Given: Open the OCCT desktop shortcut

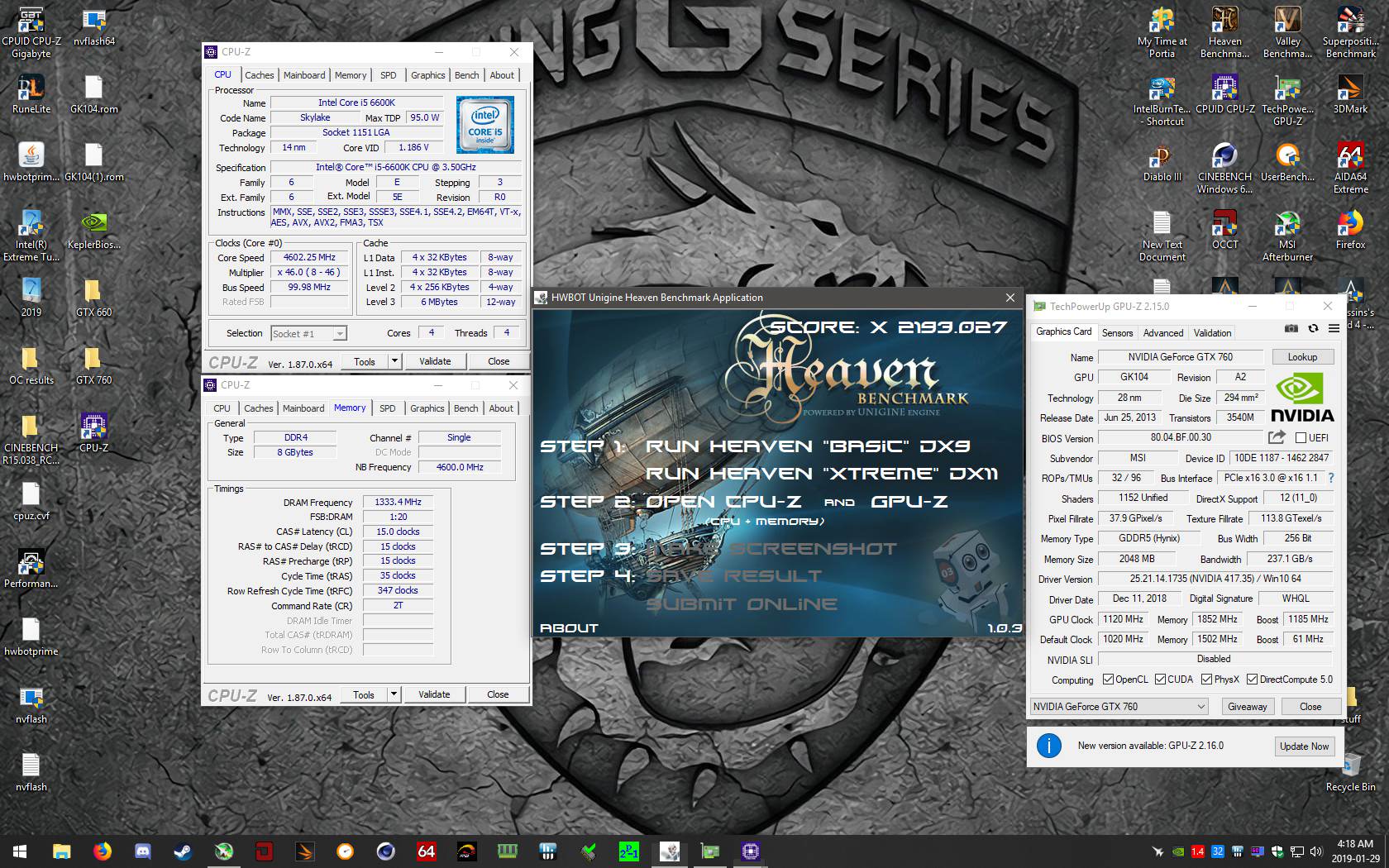Looking at the screenshot, I should pos(1224,230).
